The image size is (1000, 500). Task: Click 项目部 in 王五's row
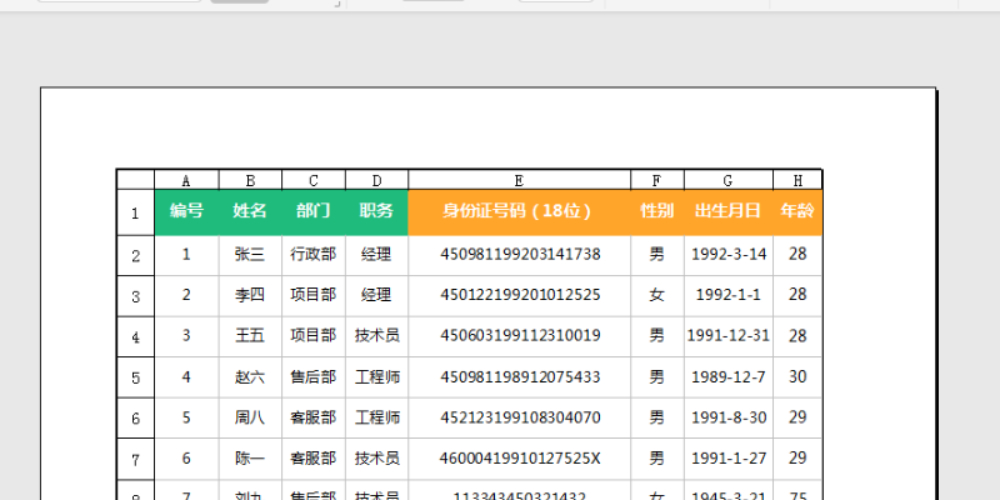click(313, 336)
